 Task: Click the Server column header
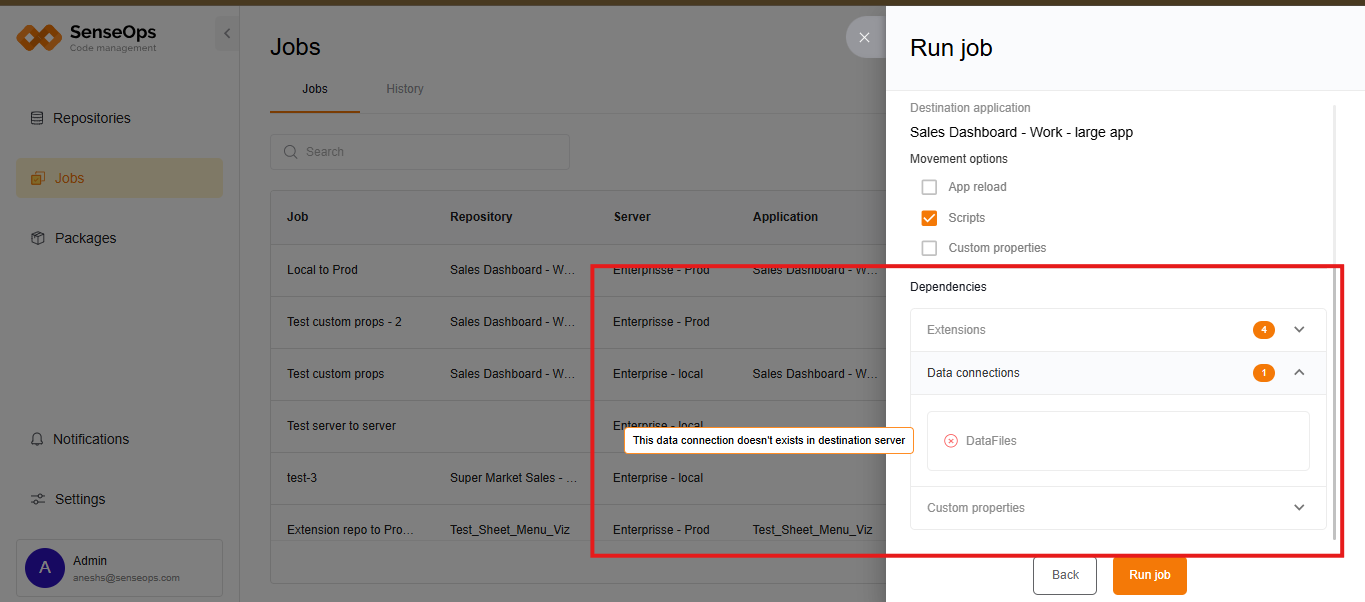tap(632, 217)
